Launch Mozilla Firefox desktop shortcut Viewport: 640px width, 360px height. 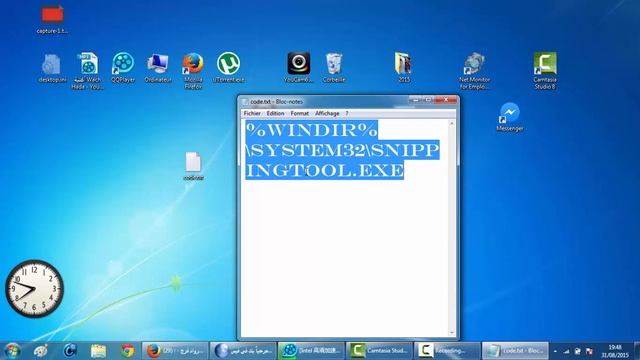(193, 71)
